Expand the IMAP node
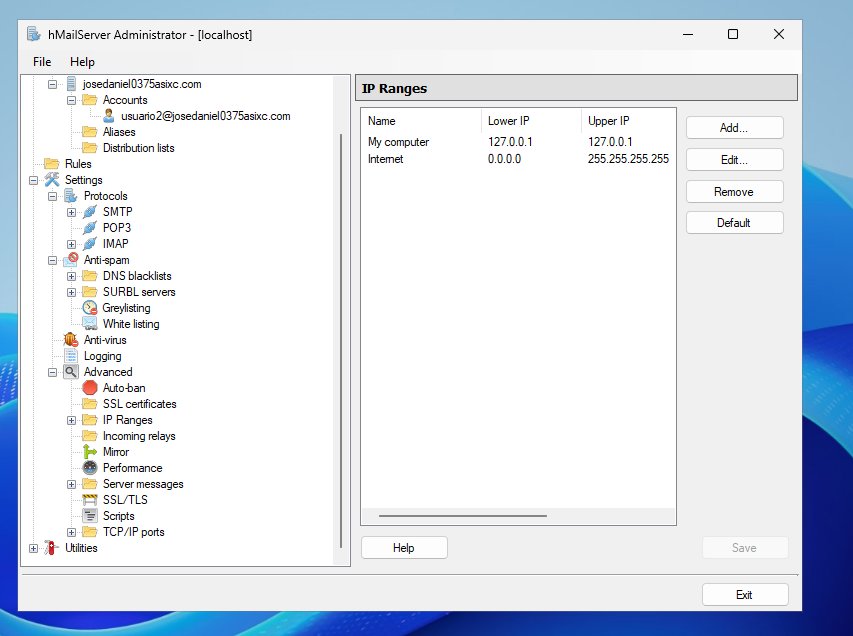 pos(71,244)
